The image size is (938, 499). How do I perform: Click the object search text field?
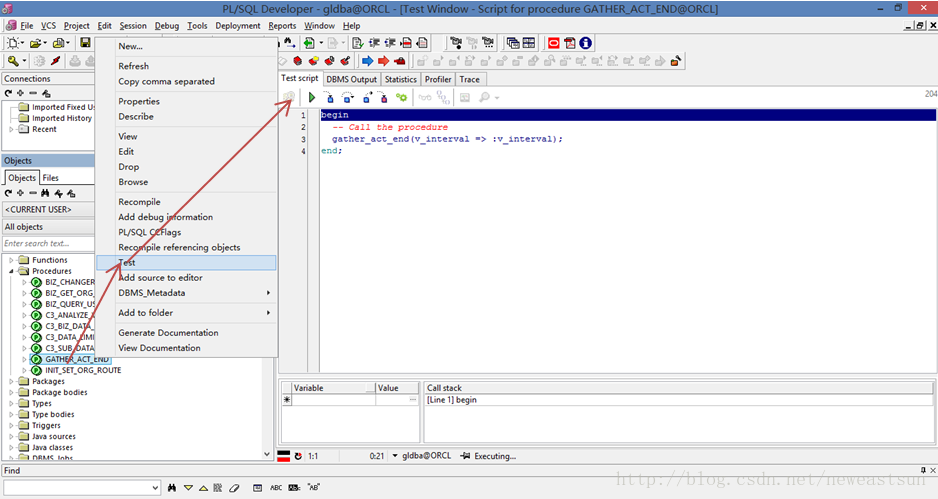48,244
